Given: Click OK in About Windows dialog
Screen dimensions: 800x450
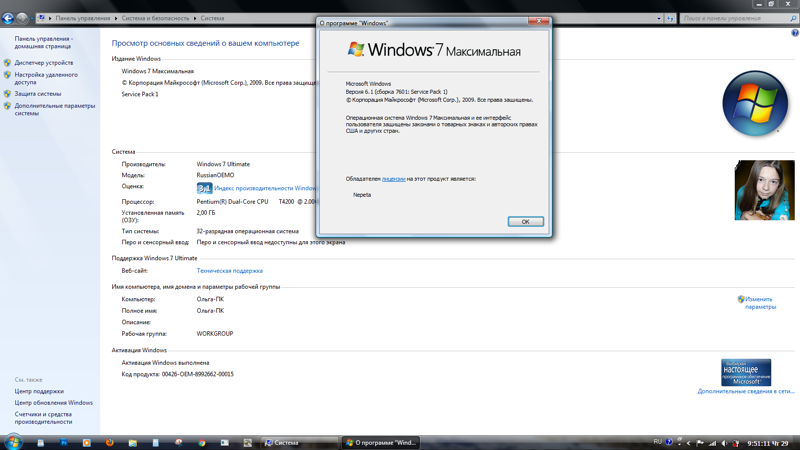Looking at the screenshot, I should (526, 221).
